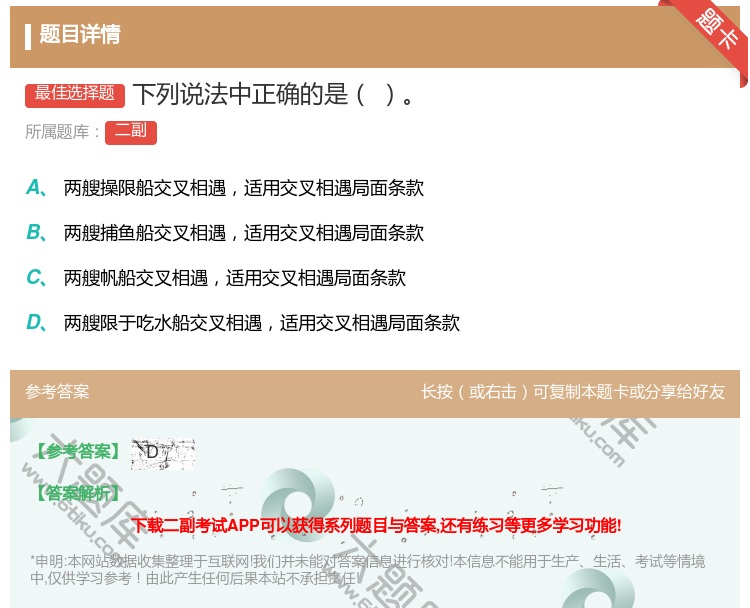The width and height of the screenshot is (750, 608).
Task: Select option B 两艘捕鱼船交叉相遇
Action: click(x=243, y=233)
